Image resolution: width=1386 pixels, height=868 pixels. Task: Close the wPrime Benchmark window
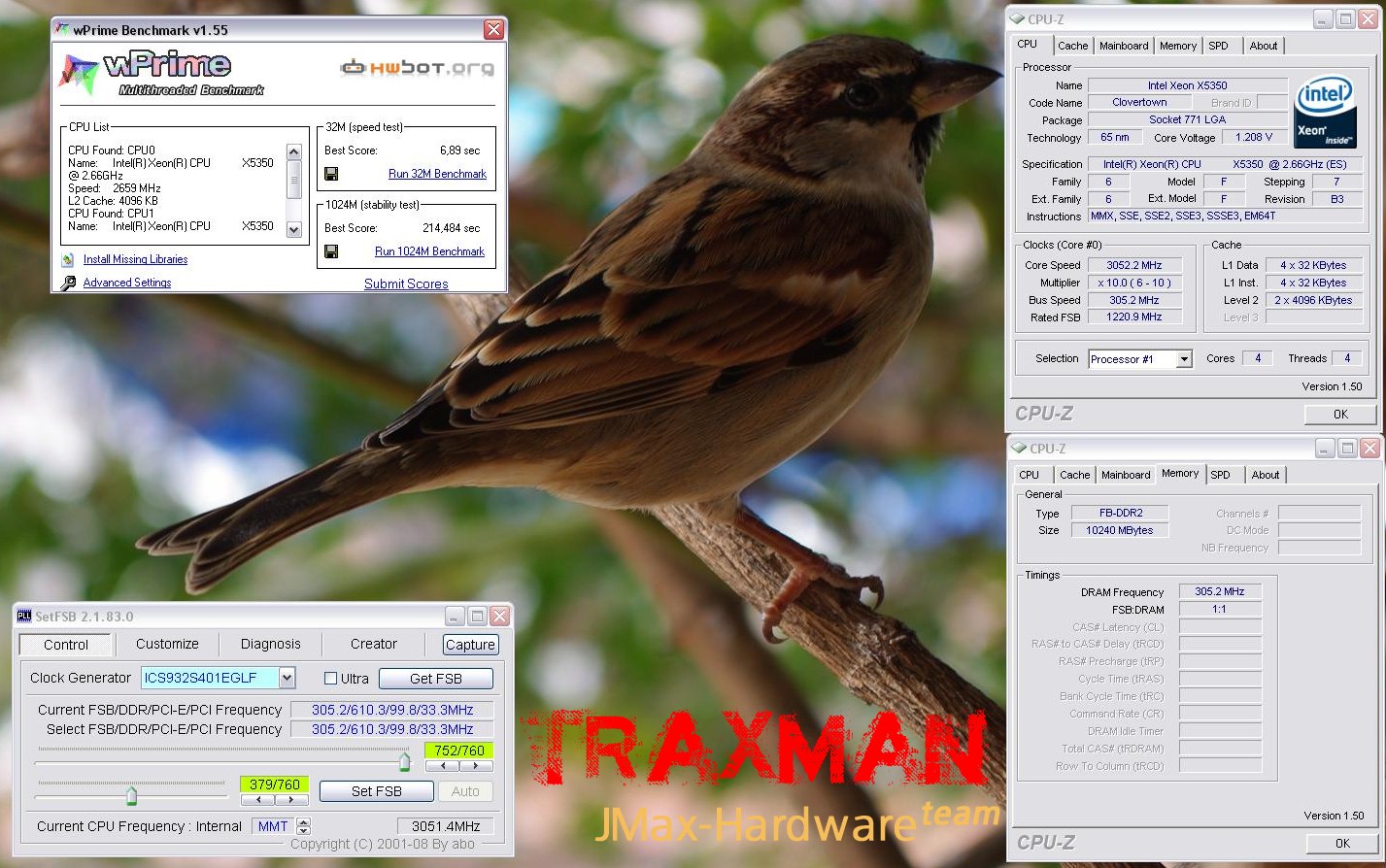click(x=493, y=30)
